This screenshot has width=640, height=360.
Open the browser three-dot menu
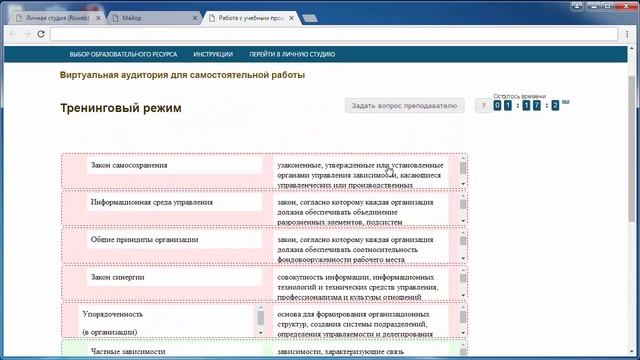627,34
